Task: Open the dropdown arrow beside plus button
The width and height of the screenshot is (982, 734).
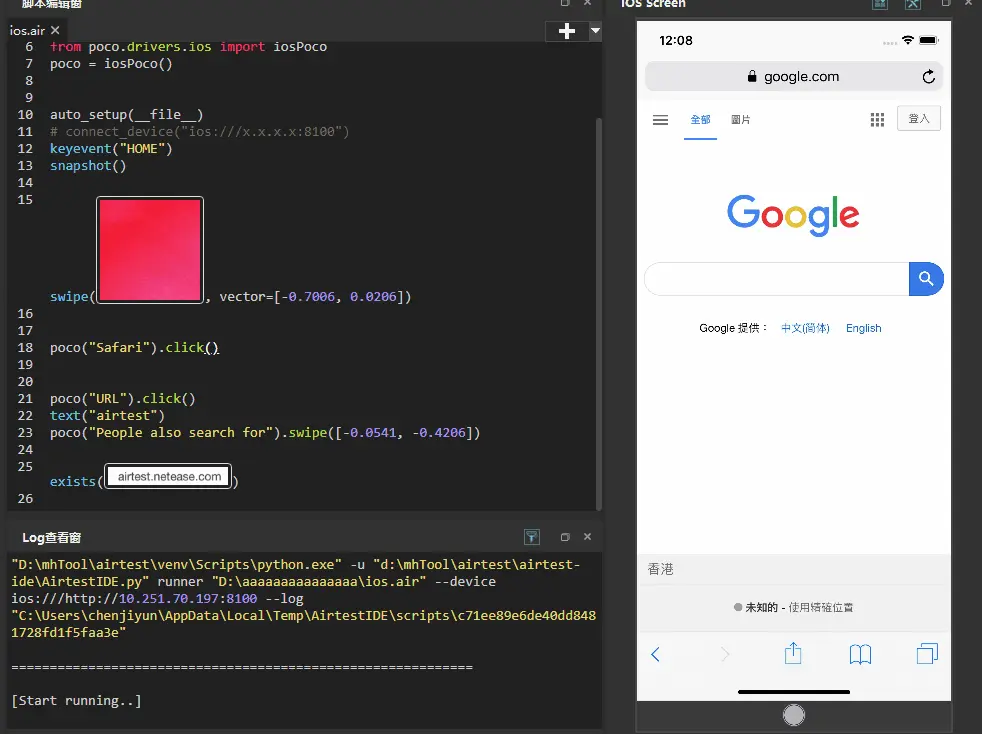Action: (595, 30)
